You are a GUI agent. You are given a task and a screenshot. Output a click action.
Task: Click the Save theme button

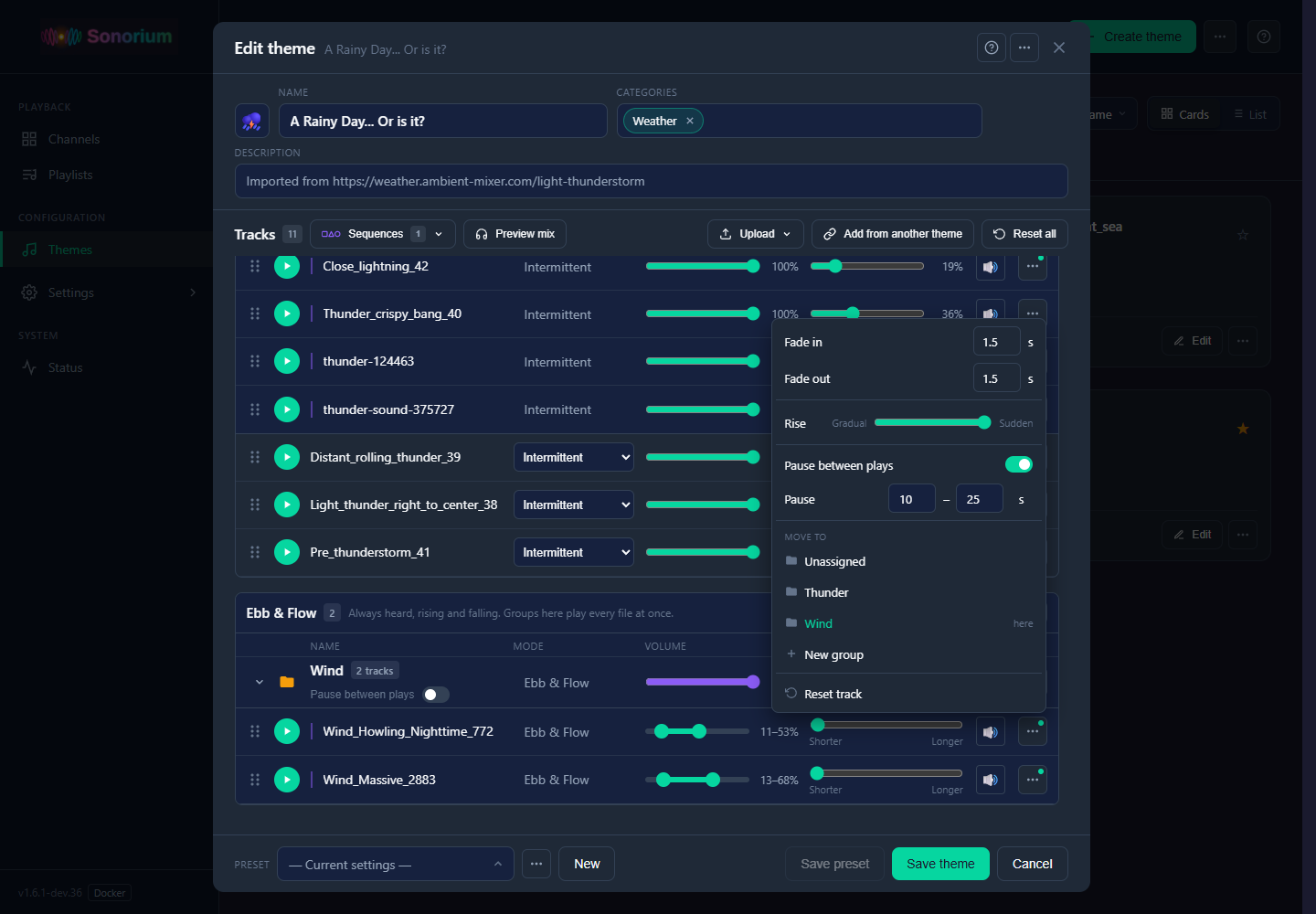click(940, 864)
